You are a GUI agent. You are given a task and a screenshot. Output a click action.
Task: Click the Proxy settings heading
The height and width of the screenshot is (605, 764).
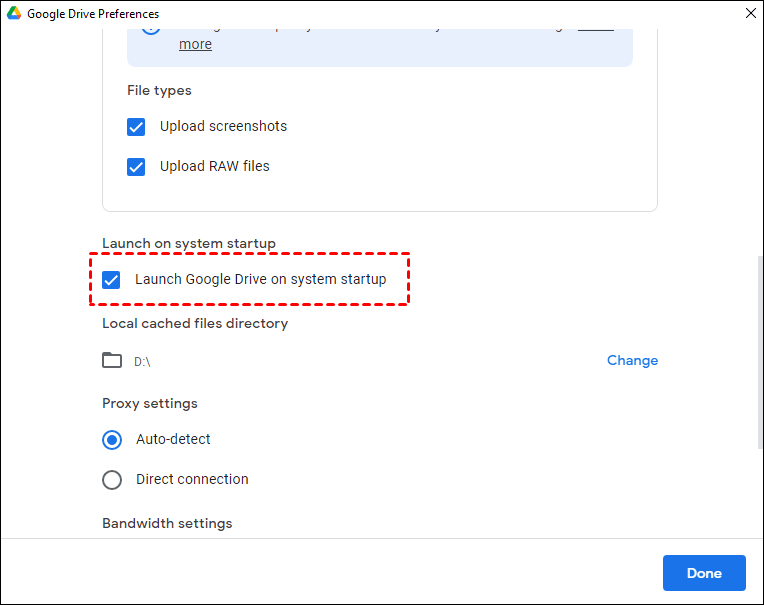(x=150, y=403)
